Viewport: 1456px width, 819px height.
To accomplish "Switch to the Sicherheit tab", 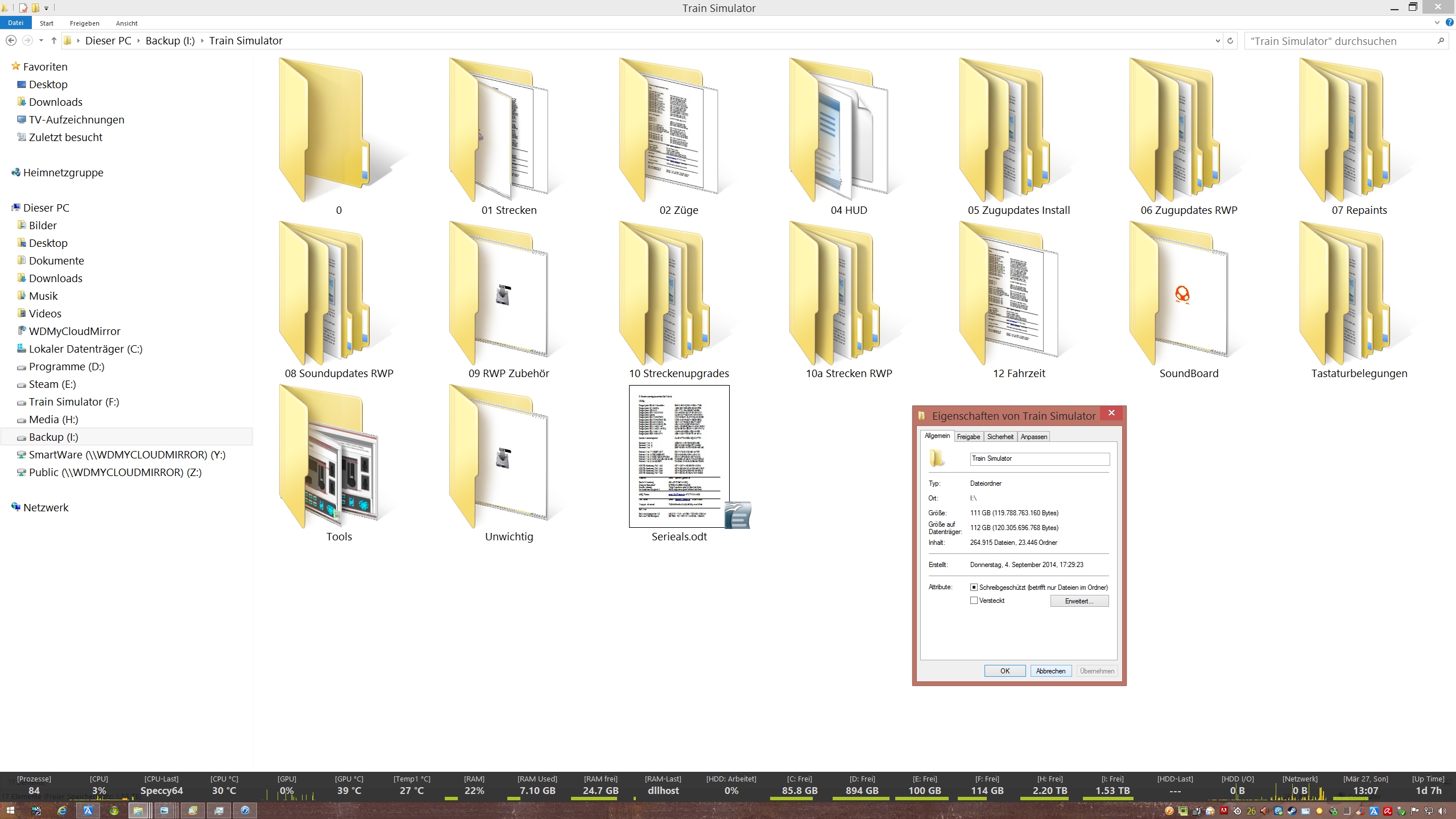I will [1000, 437].
